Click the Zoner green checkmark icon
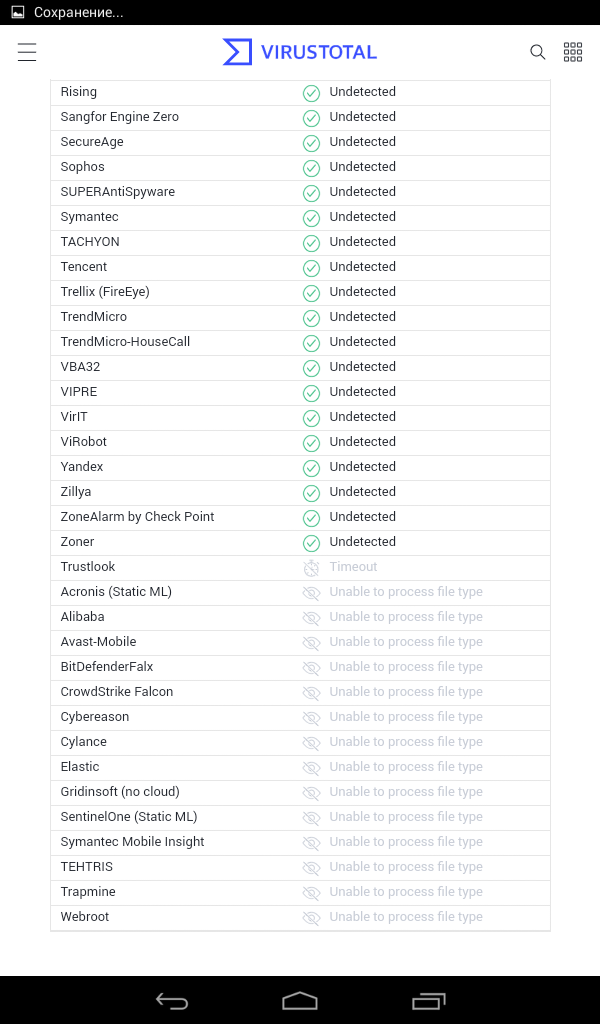600x1024 pixels. pos(311,543)
